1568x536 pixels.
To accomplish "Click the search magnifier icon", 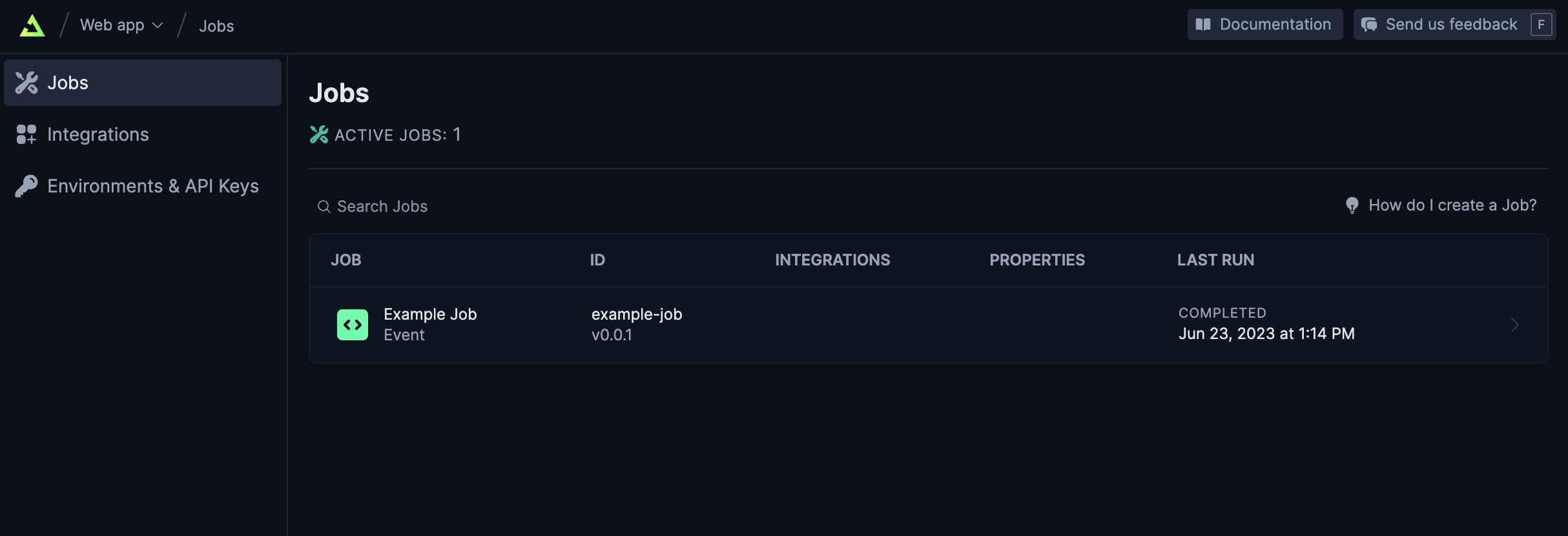I will click(324, 207).
